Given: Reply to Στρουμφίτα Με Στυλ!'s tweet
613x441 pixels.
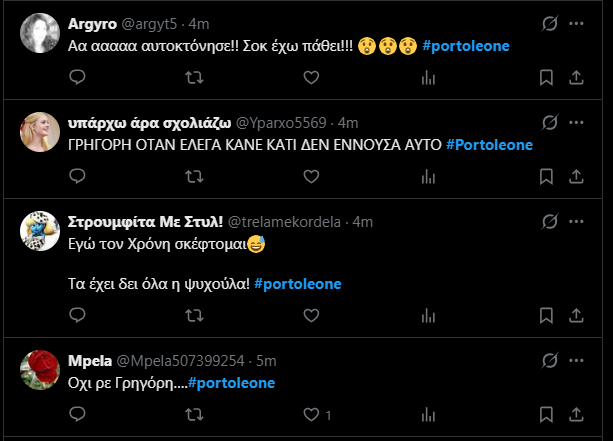Looking at the screenshot, I should pos(78,314).
